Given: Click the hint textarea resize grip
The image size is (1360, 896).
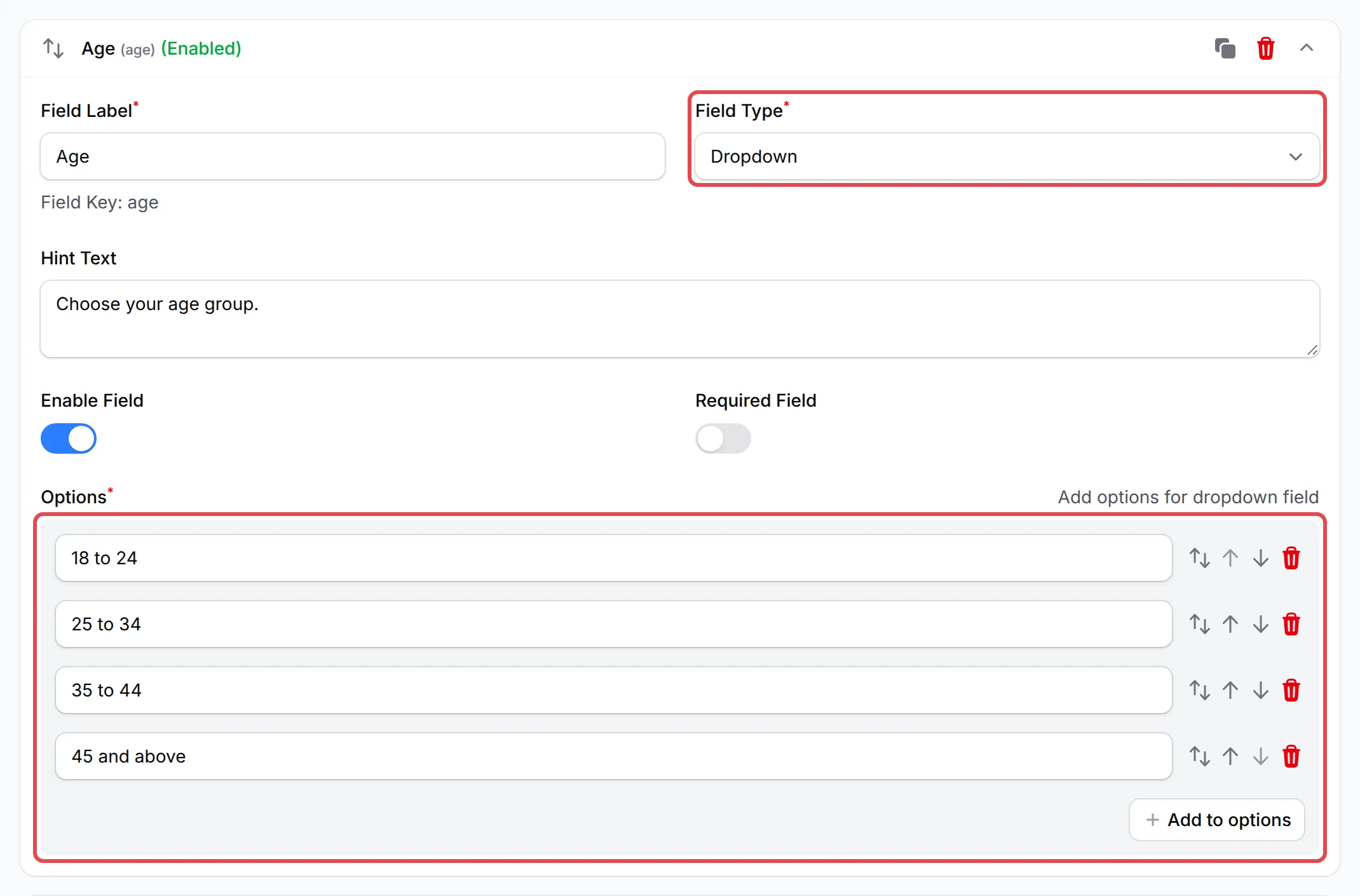Looking at the screenshot, I should click(1312, 350).
